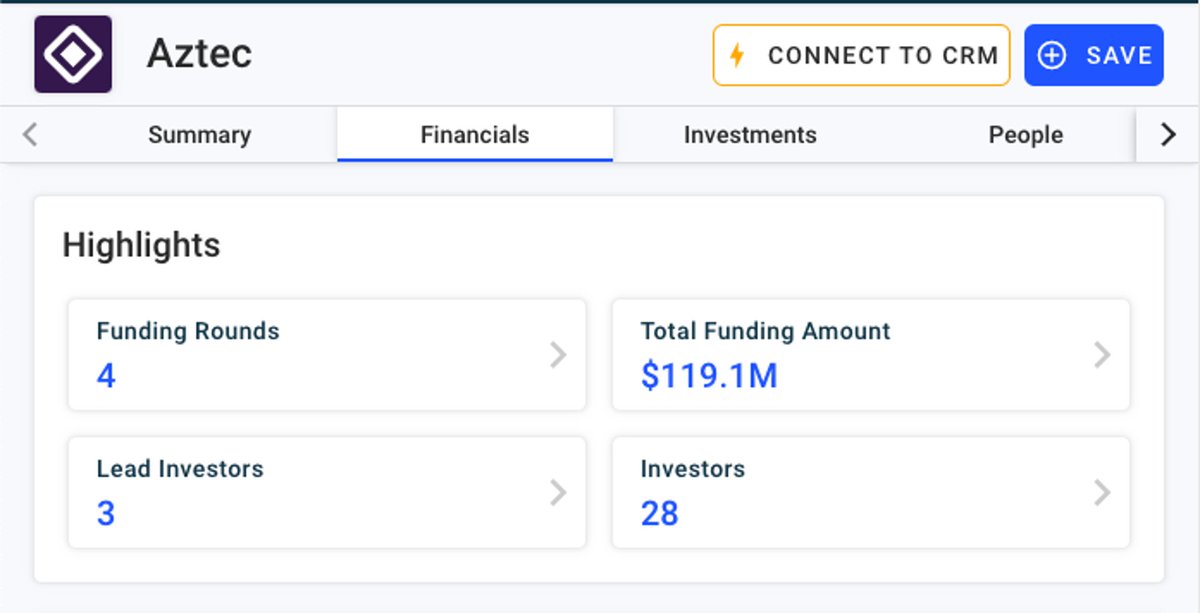This screenshot has height=613, width=1200.
Task: Click the Aztec company name heading
Action: coord(199,54)
